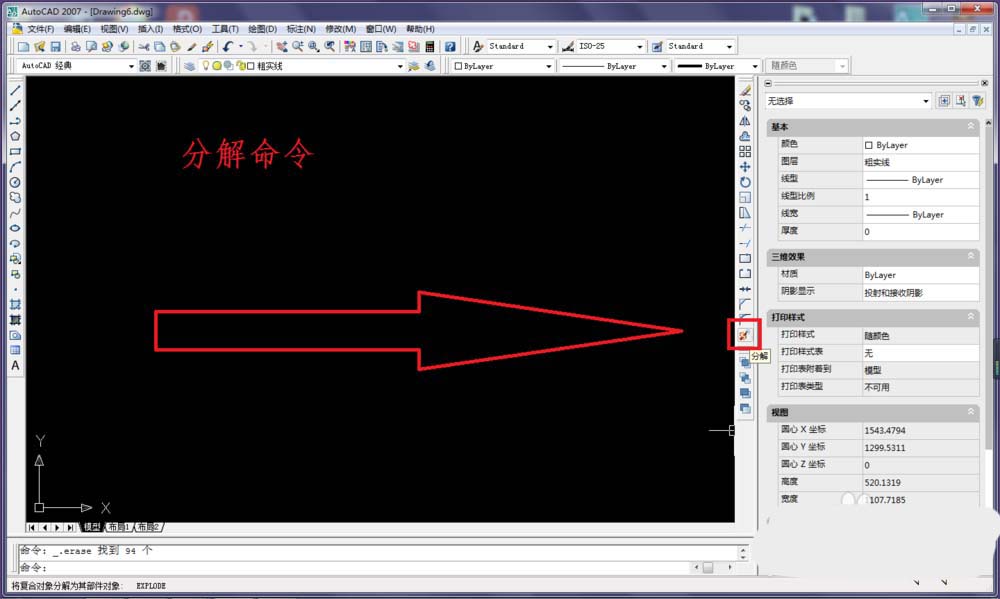Pick the Mirror tool from the modify toolbar
The width and height of the screenshot is (1000, 599).
(744, 121)
